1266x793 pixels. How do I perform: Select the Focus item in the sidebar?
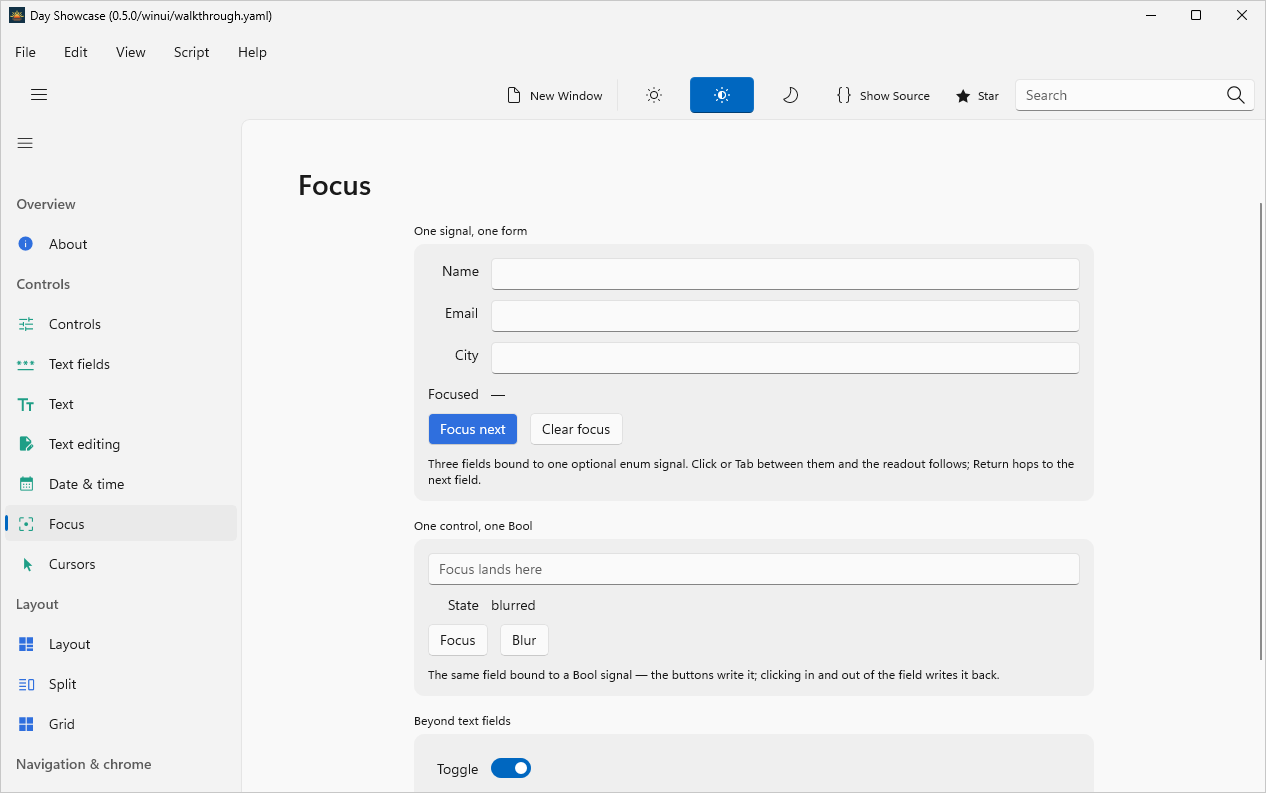click(x=121, y=524)
